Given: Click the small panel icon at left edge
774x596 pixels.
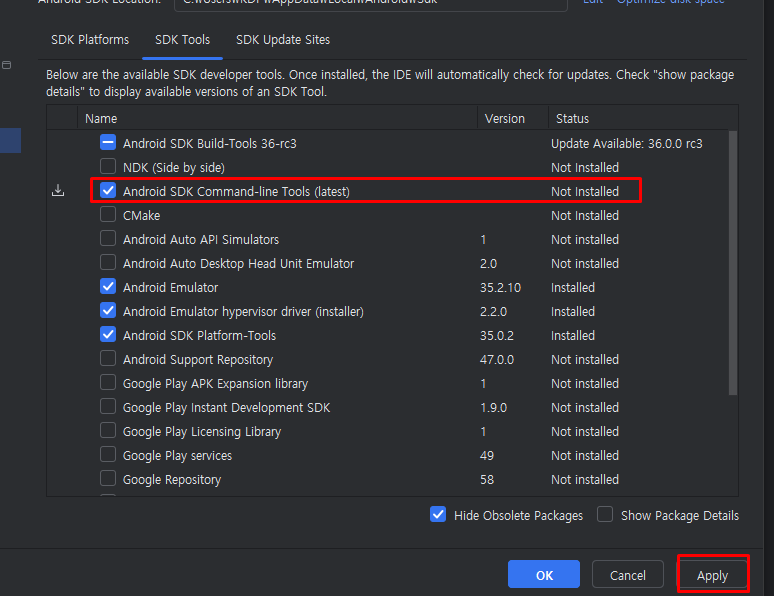Looking at the screenshot, I should [x=6, y=65].
